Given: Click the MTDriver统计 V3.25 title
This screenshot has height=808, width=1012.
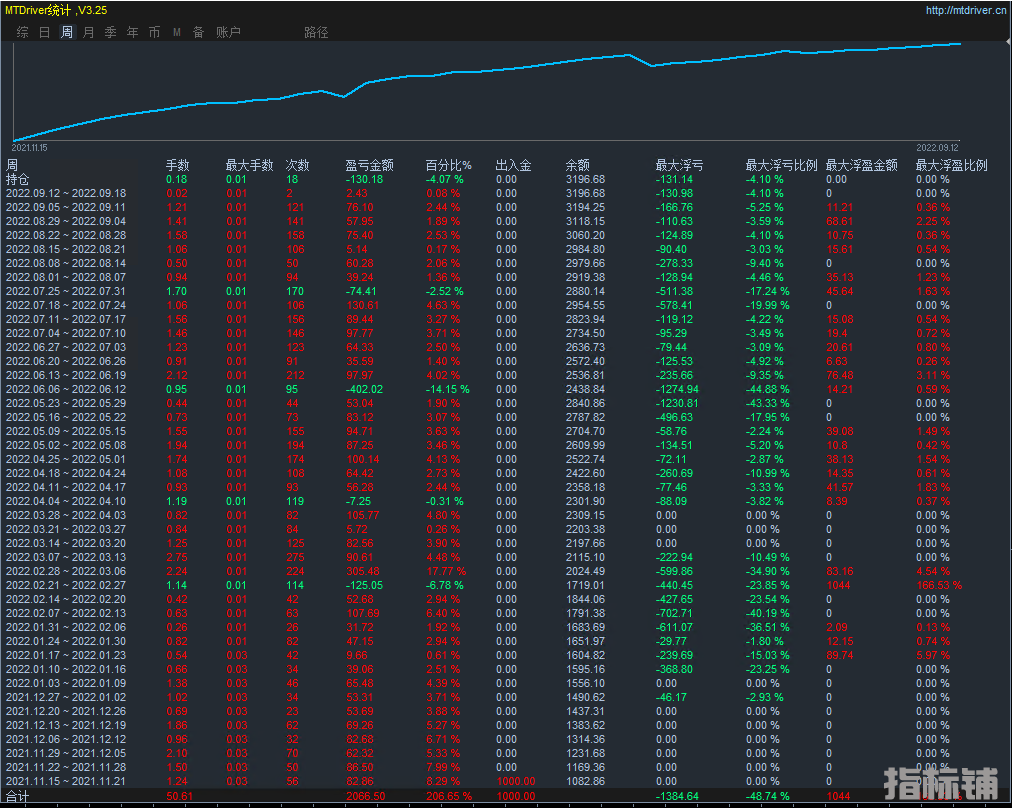Looking at the screenshot, I should tap(56, 10).
